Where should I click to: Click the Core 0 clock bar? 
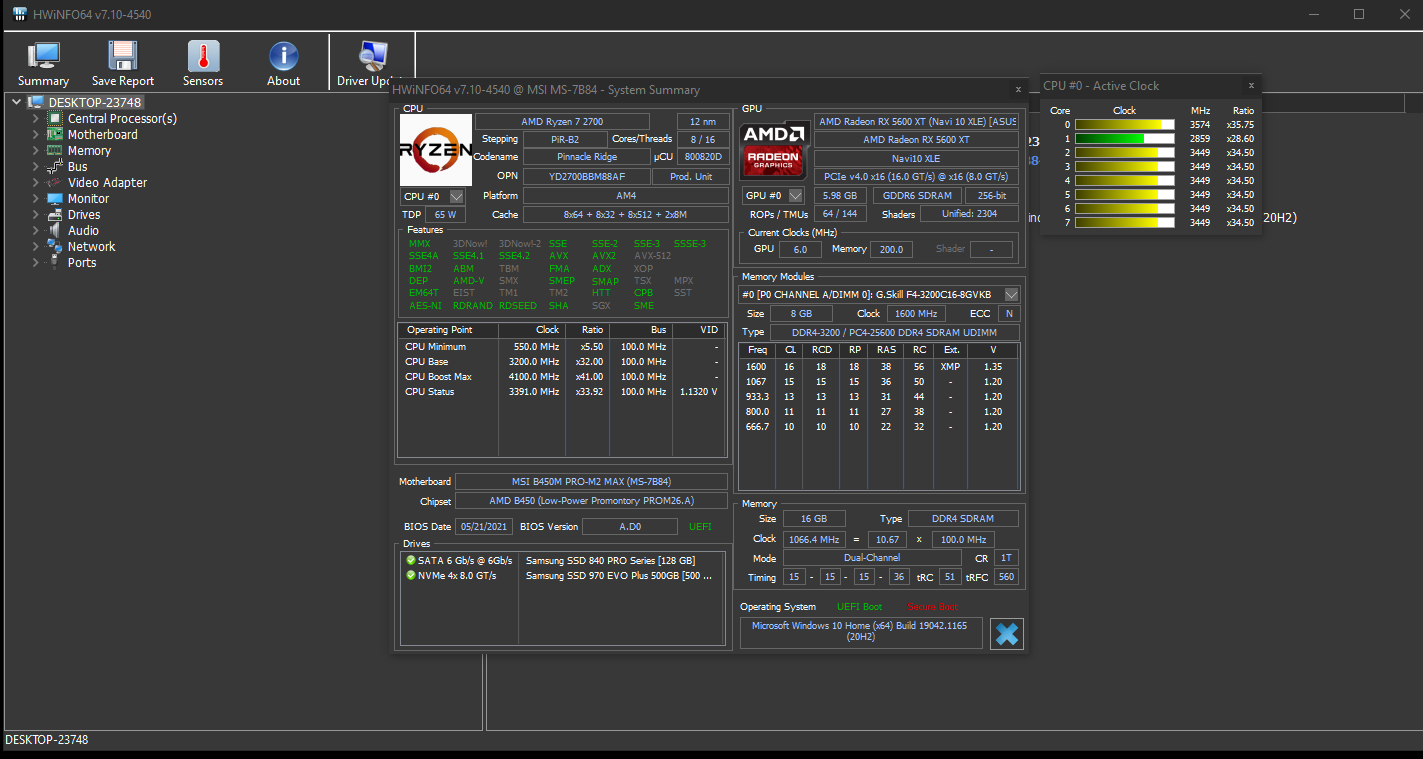[x=1125, y=124]
